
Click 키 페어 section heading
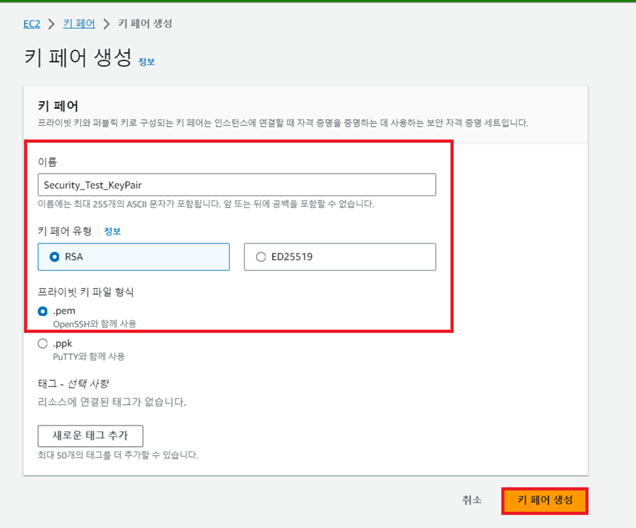(58, 106)
